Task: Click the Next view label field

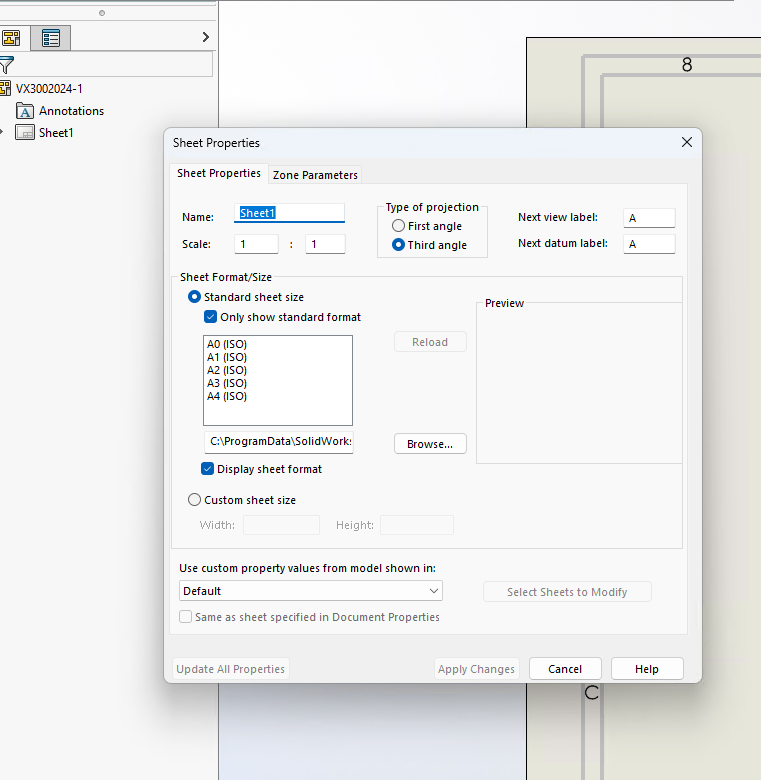Action: click(649, 218)
